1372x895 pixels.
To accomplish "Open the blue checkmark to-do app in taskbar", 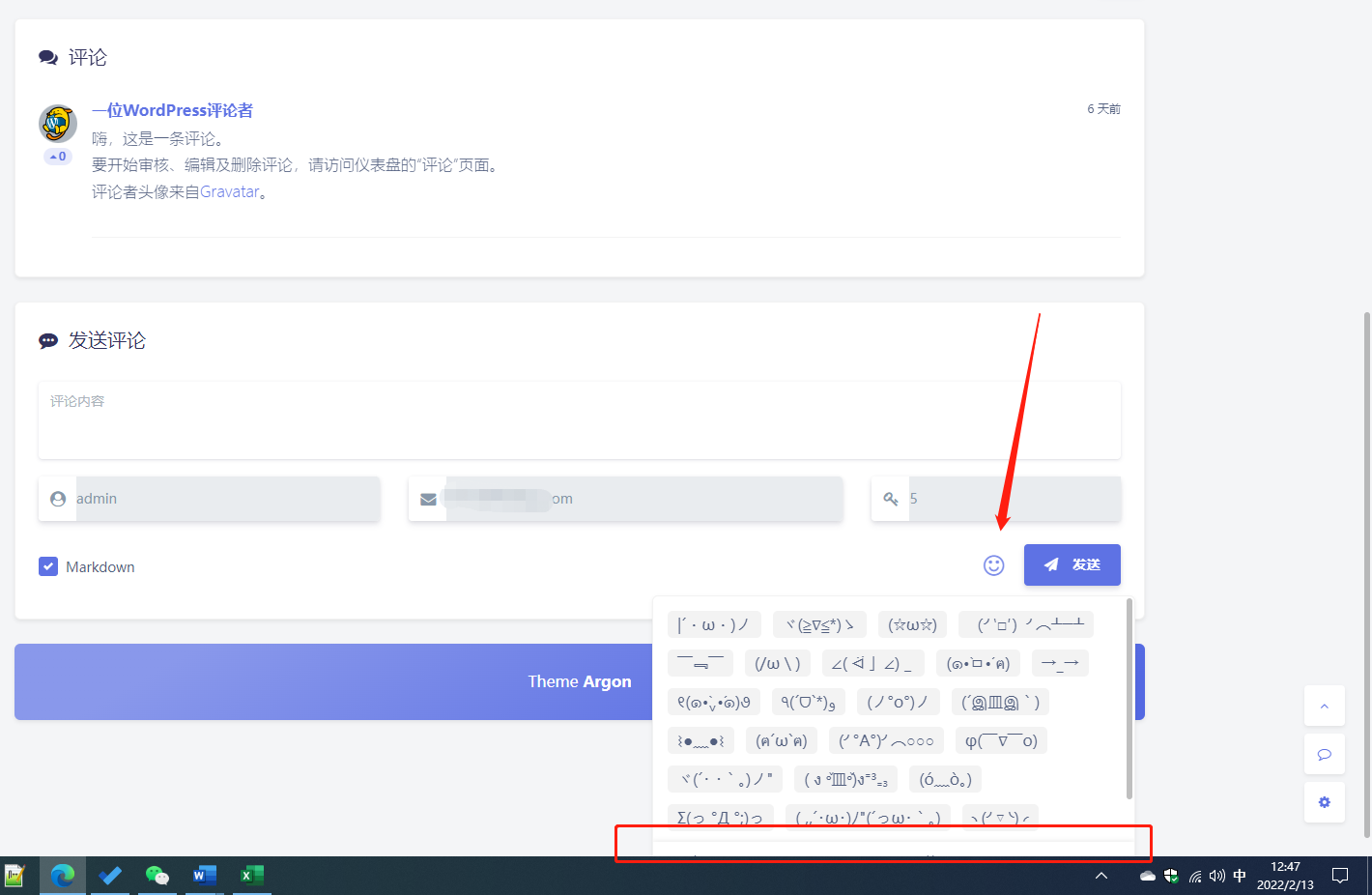I will click(x=110, y=876).
